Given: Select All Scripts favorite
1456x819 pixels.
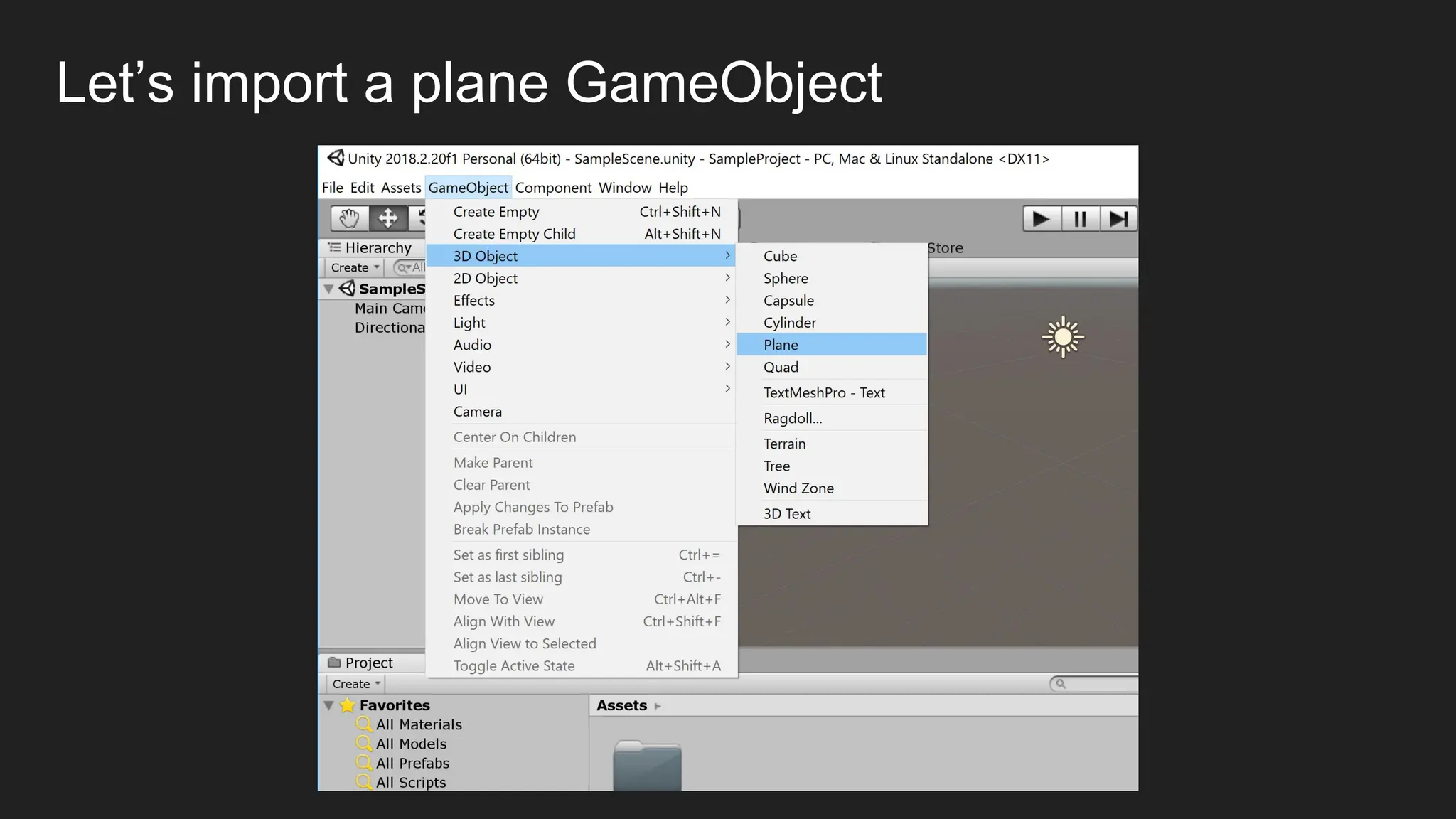Looking at the screenshot, I should pos(411,782).
